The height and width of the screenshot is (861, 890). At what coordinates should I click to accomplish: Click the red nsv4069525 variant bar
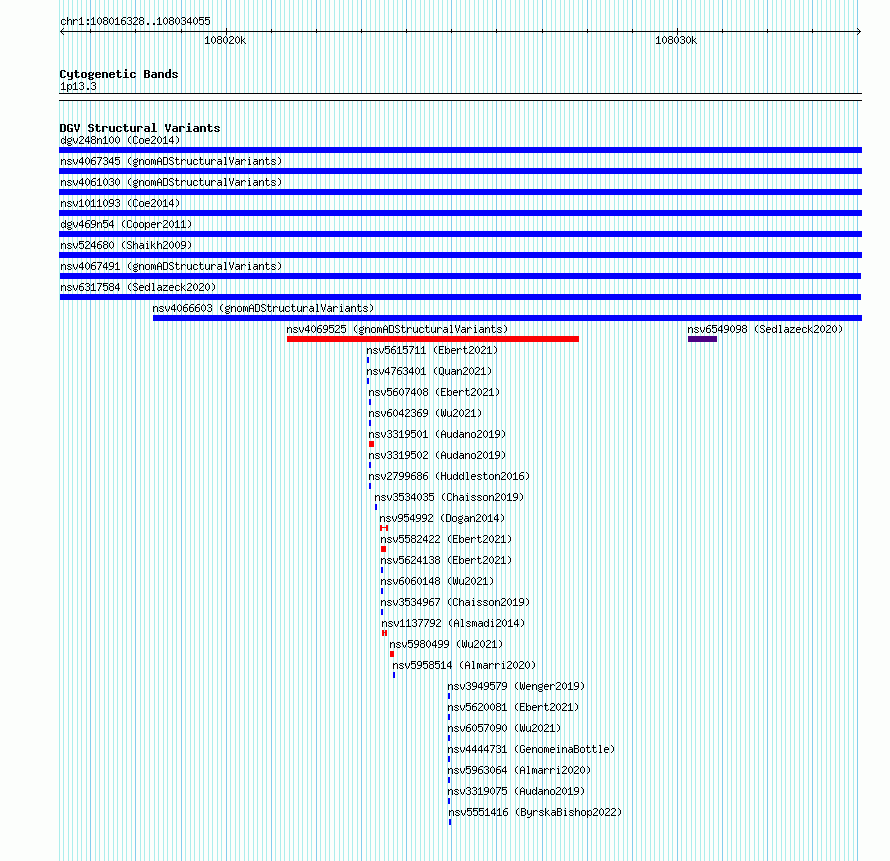click(x=433, y=339)
